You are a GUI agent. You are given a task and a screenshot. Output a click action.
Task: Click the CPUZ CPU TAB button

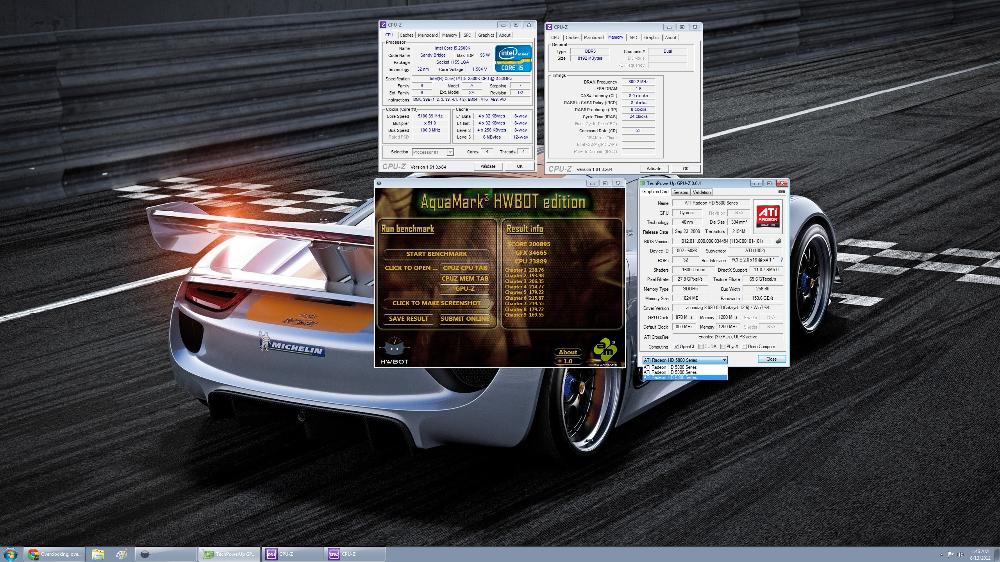[465, 269]
